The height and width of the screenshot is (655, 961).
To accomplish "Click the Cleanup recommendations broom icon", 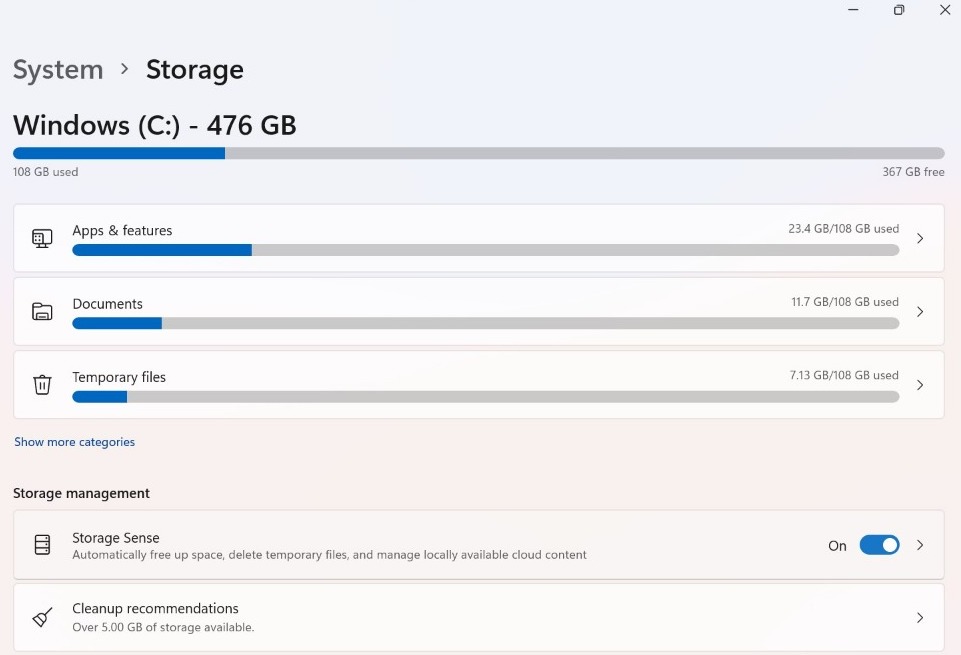I will tap(41, 617).
